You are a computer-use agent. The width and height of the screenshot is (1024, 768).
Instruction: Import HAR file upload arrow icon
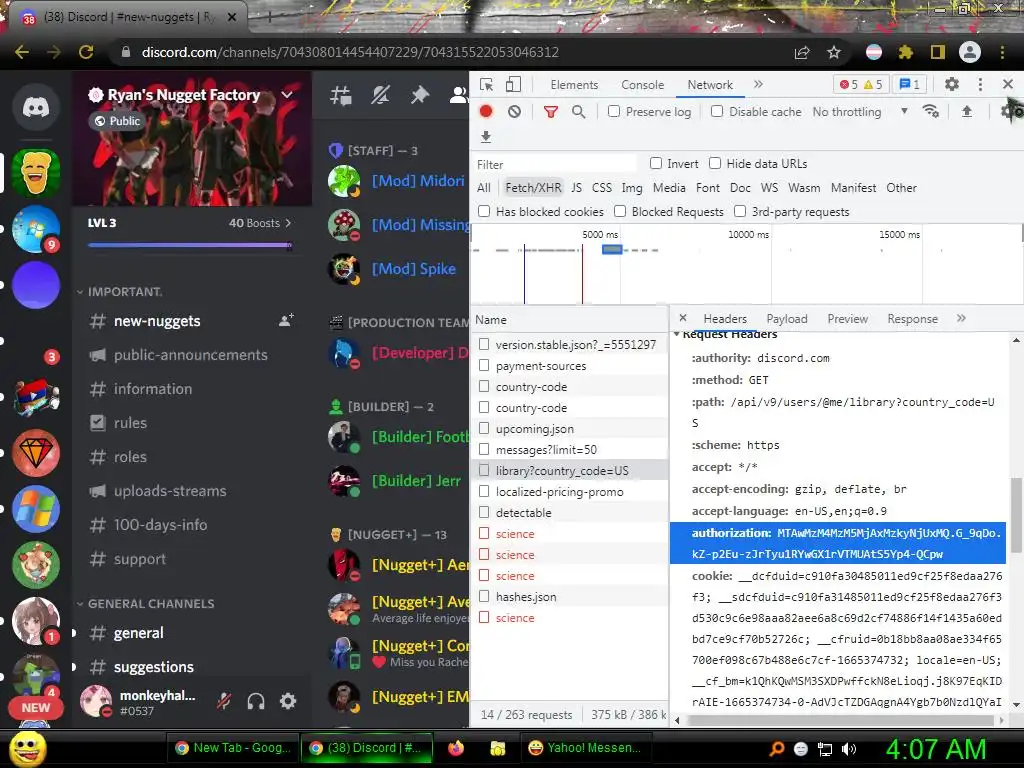967,112
